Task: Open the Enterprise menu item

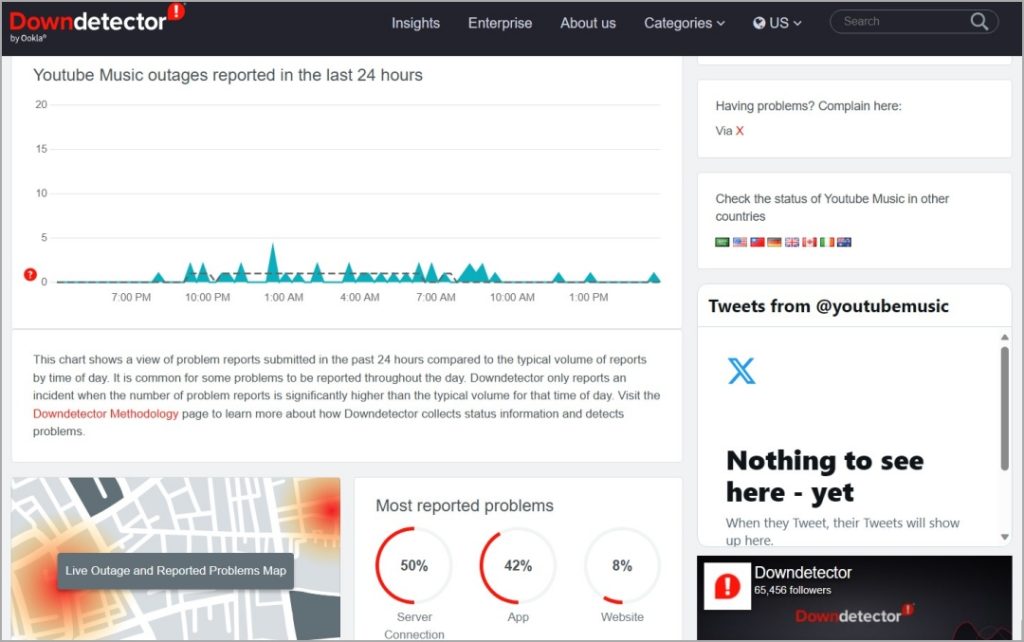Action: click(500, 24)
